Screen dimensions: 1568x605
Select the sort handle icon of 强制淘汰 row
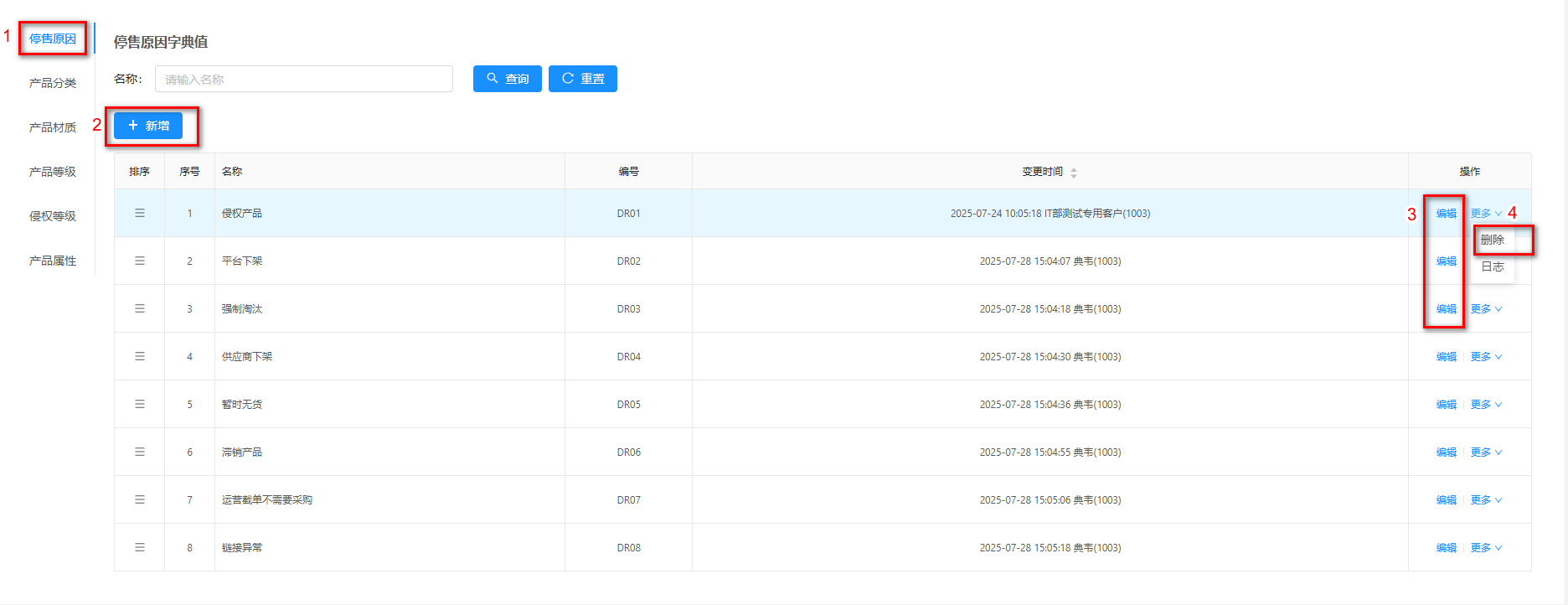[140, 308]
